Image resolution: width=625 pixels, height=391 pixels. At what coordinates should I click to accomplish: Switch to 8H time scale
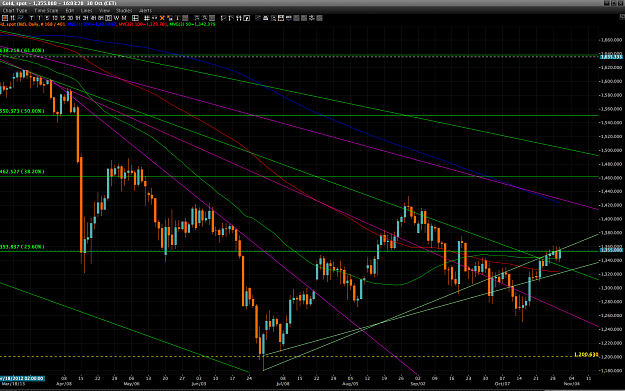click(101, 18)
